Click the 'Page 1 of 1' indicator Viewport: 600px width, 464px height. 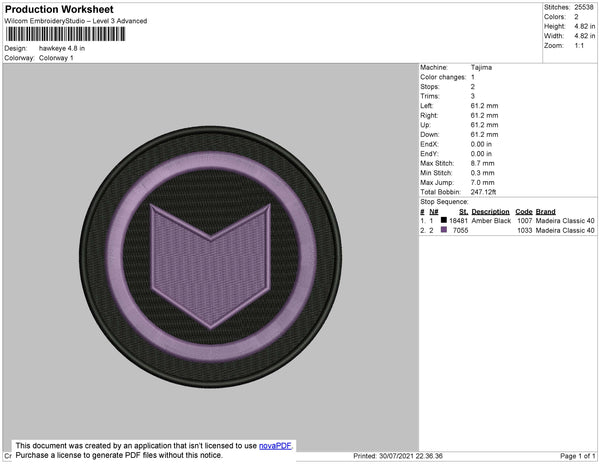pyautogui.click(x=577, y=456)
